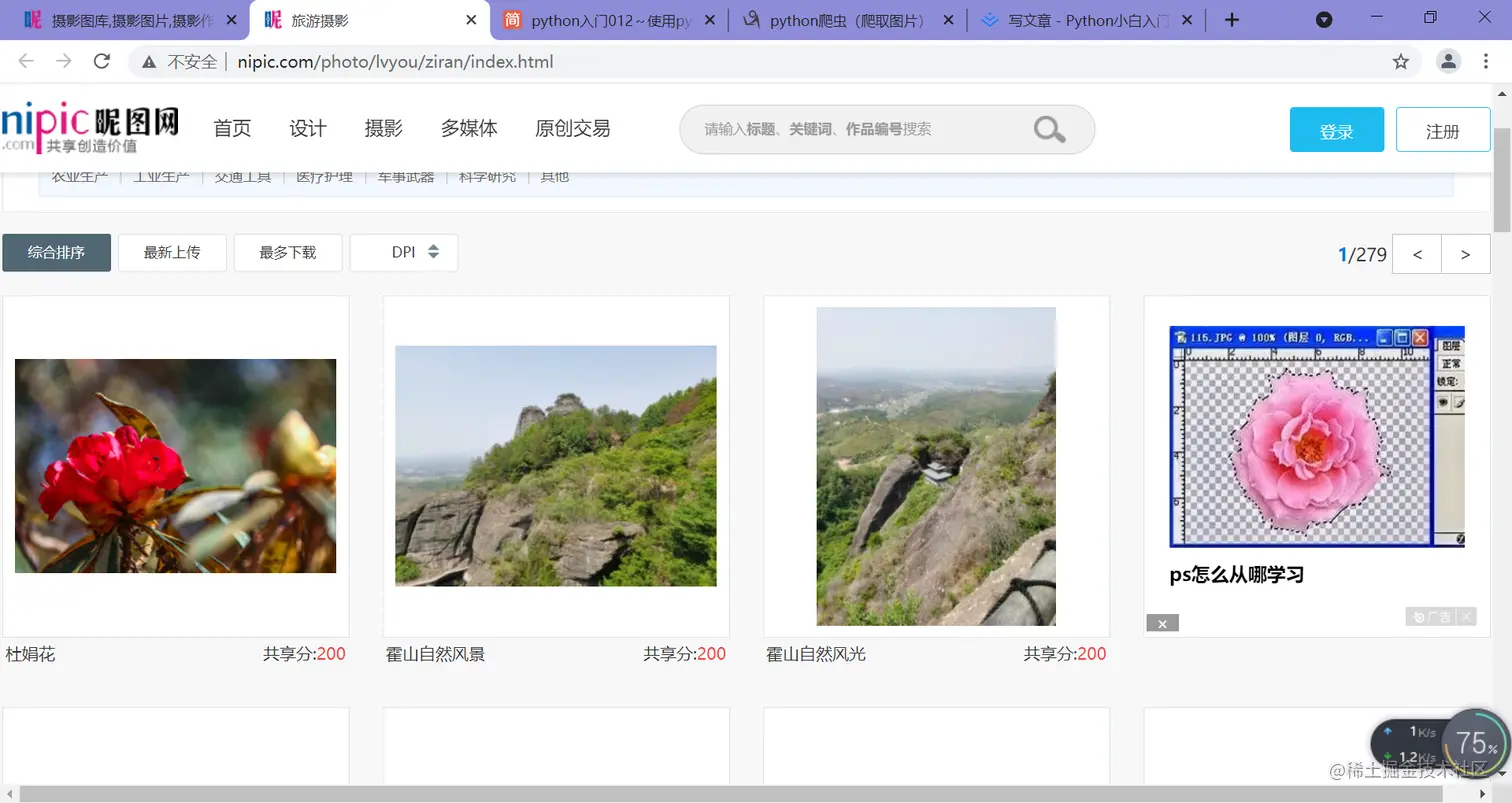
Task: Click 共享分:200 under 杜鹃花
Action: click(x=304, y=654)
